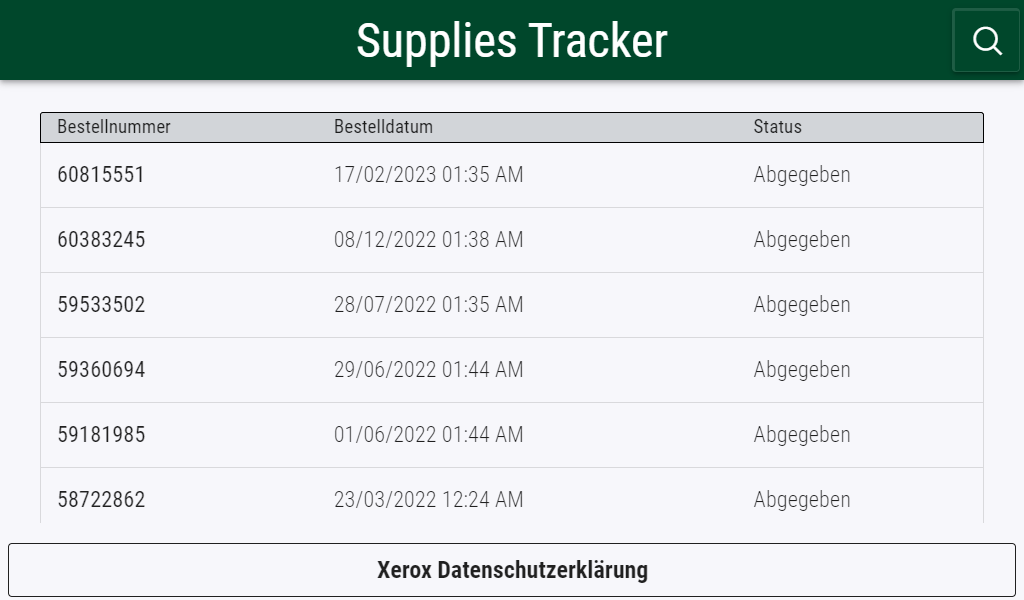Click the Supplies Tracker title
This screenshot has width=1024, height=600.
(512, 40)
